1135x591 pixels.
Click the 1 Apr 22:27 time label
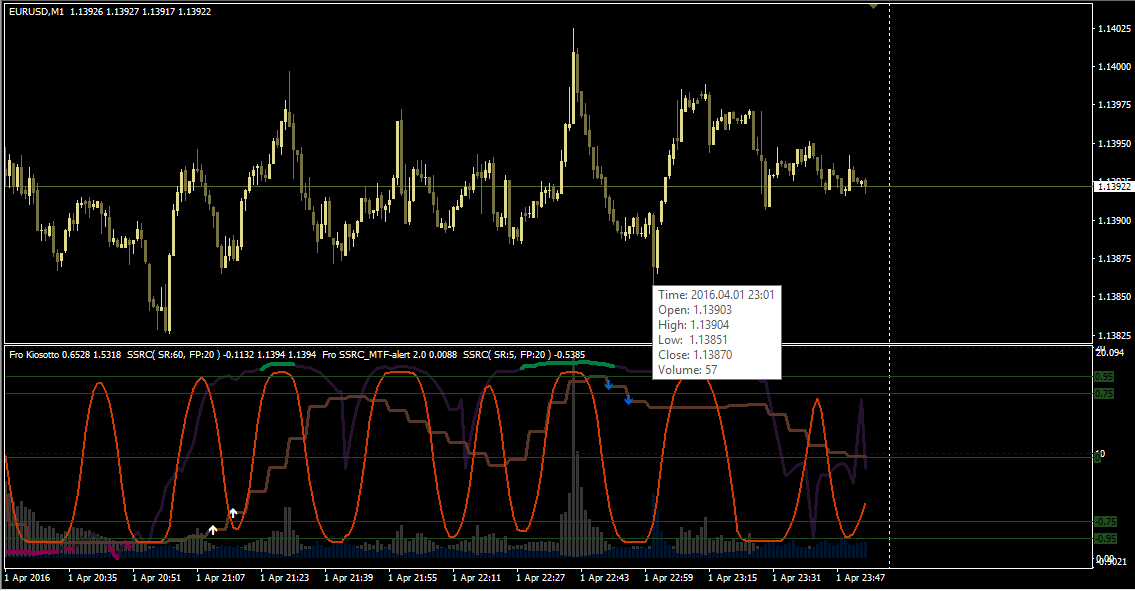(541, 578)
